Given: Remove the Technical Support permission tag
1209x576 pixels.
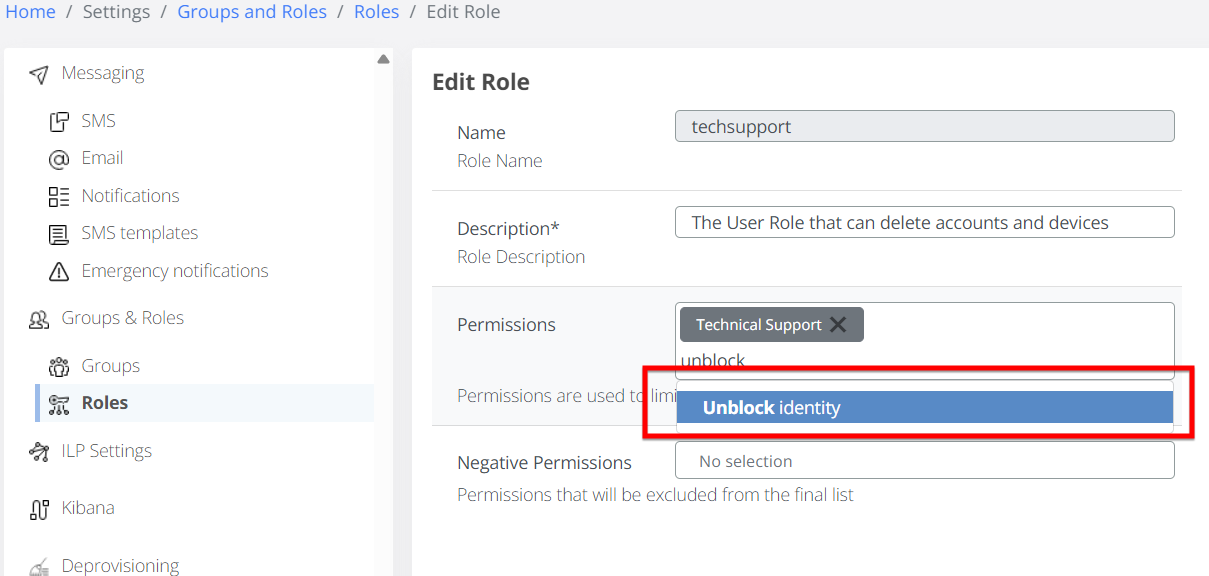Looking at the screenshot, I should (838, 325).
